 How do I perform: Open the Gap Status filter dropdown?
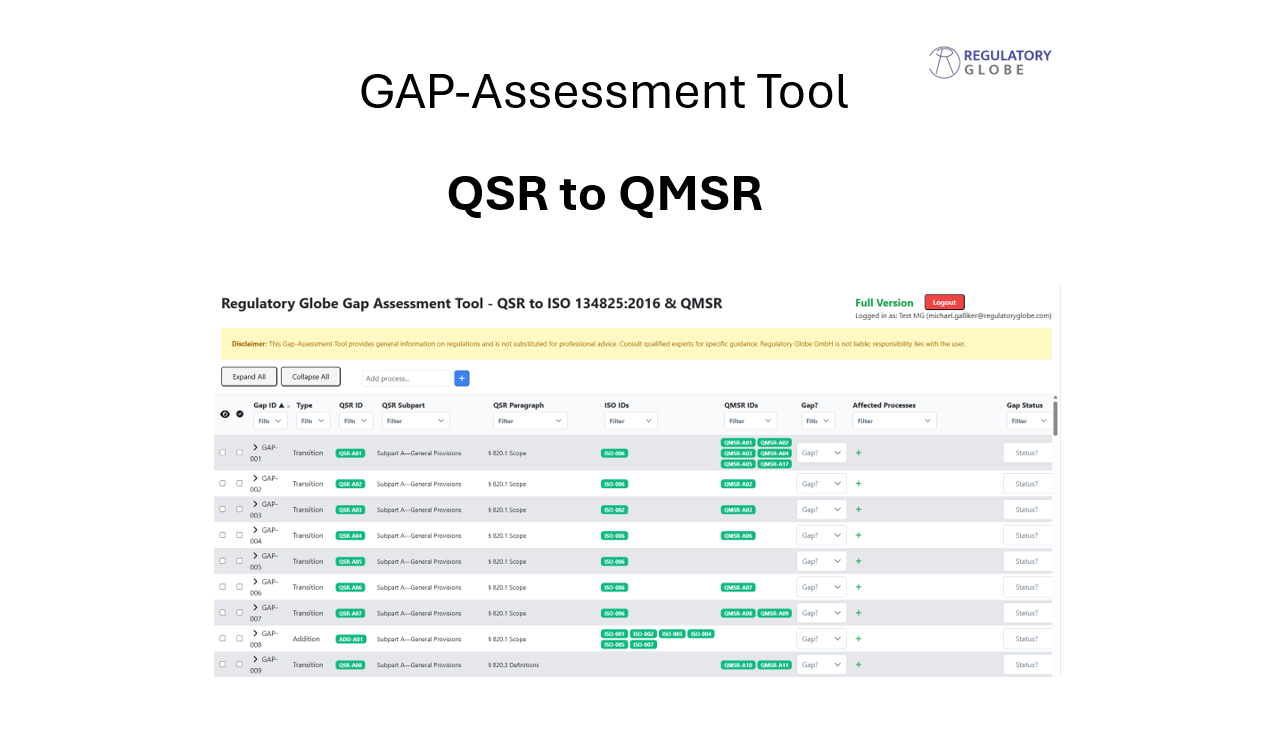[x=1027, y=421]
